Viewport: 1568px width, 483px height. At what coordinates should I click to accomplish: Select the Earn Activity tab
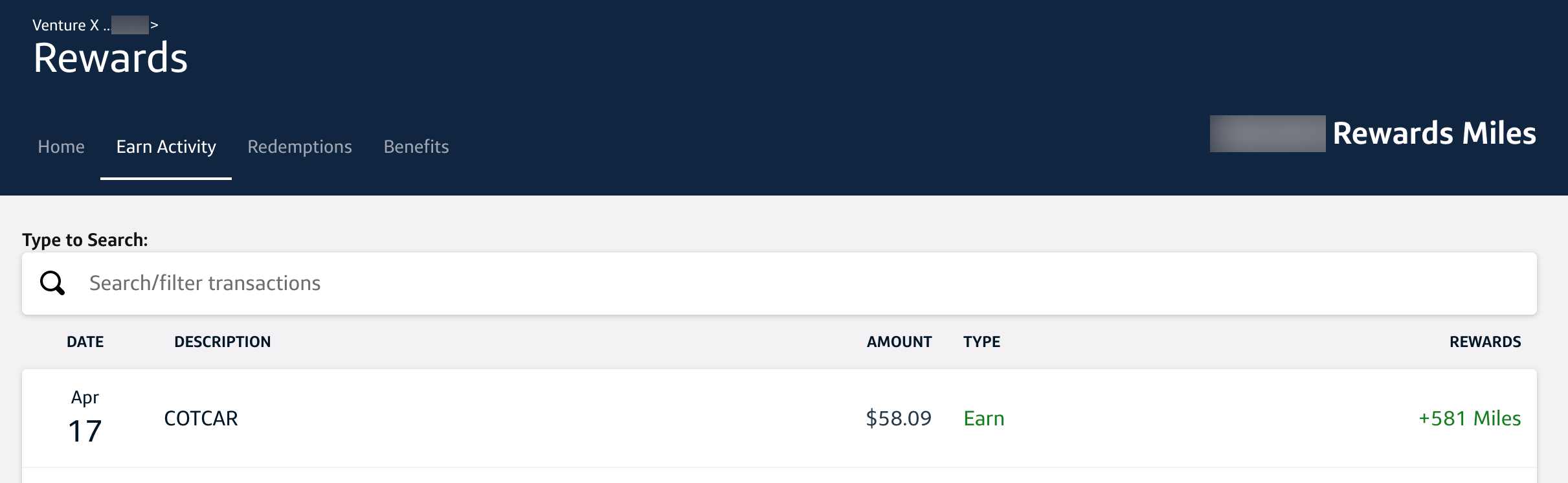point(166,147)
